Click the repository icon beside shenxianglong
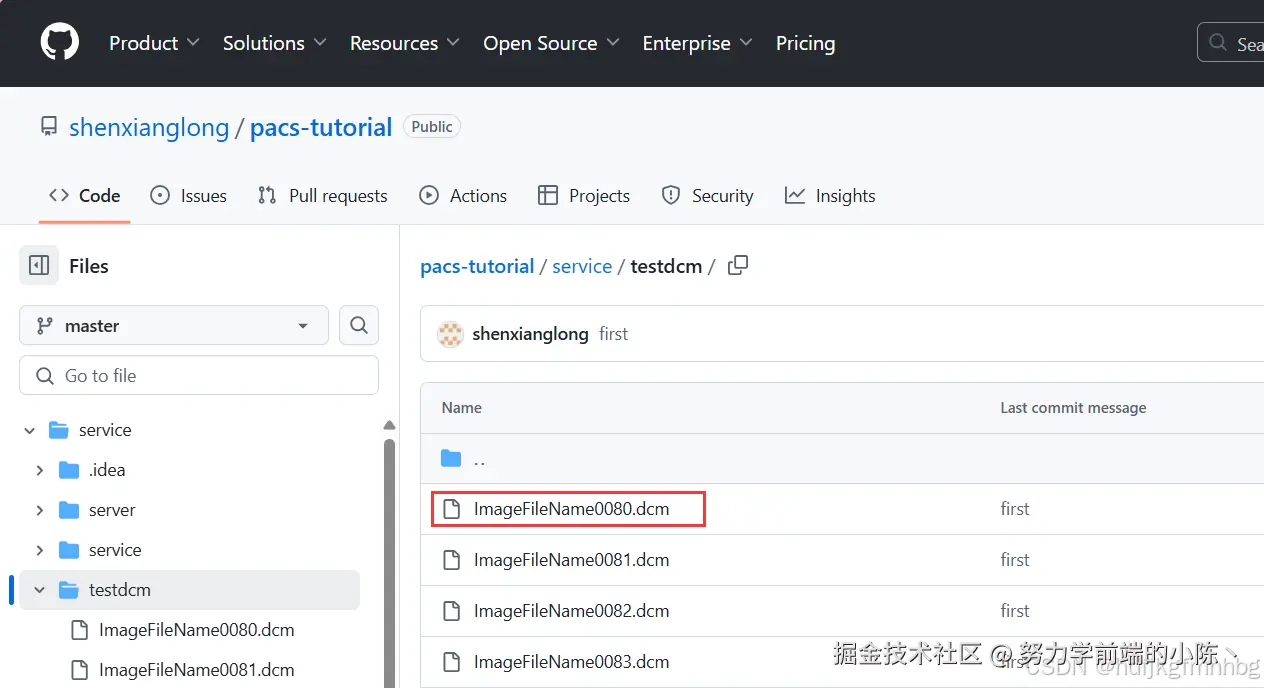1264x688 pixels. click(49, 127)
